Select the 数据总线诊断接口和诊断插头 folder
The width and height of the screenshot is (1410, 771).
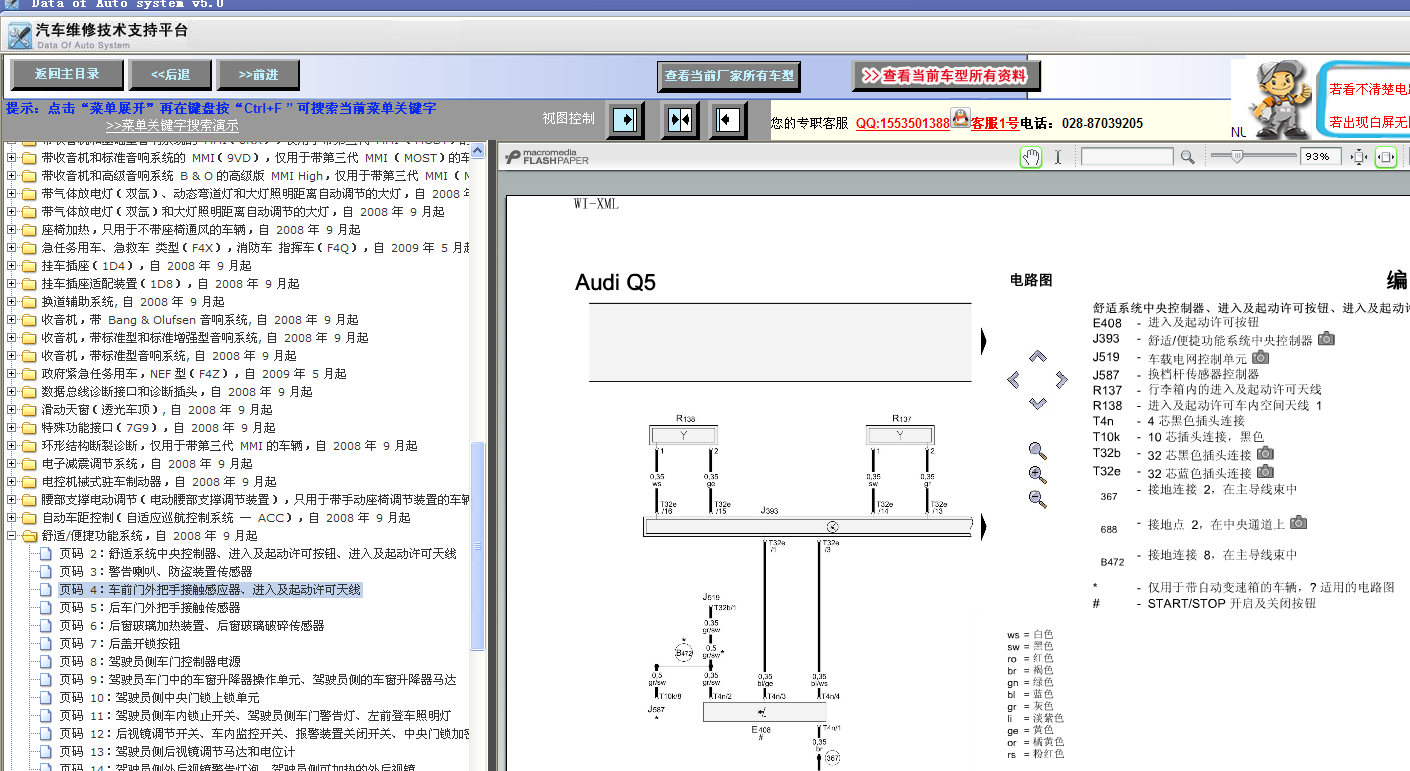[177, 392]
